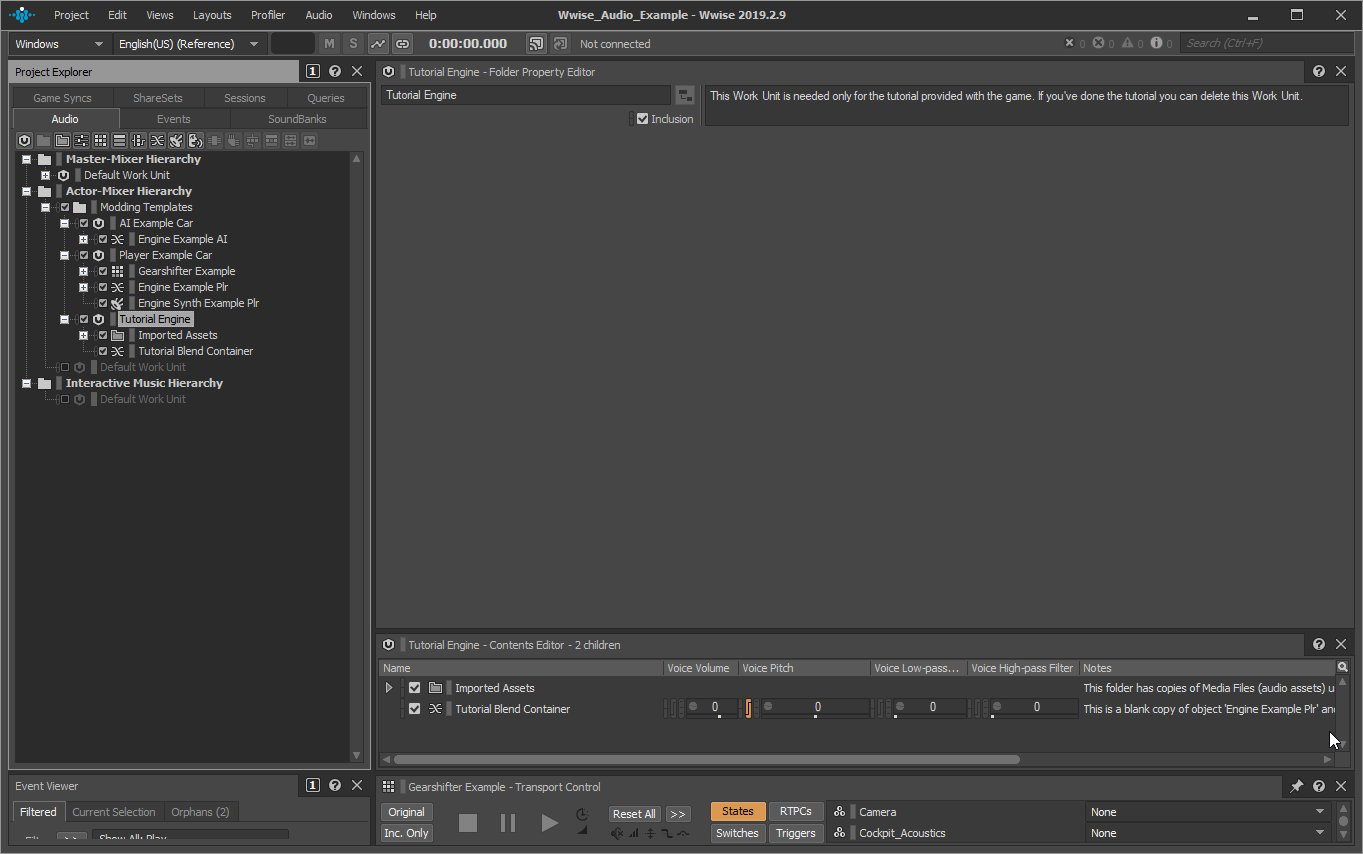Toggle checkbox for Tutorial Blend Container in tree

click(103, 351)
